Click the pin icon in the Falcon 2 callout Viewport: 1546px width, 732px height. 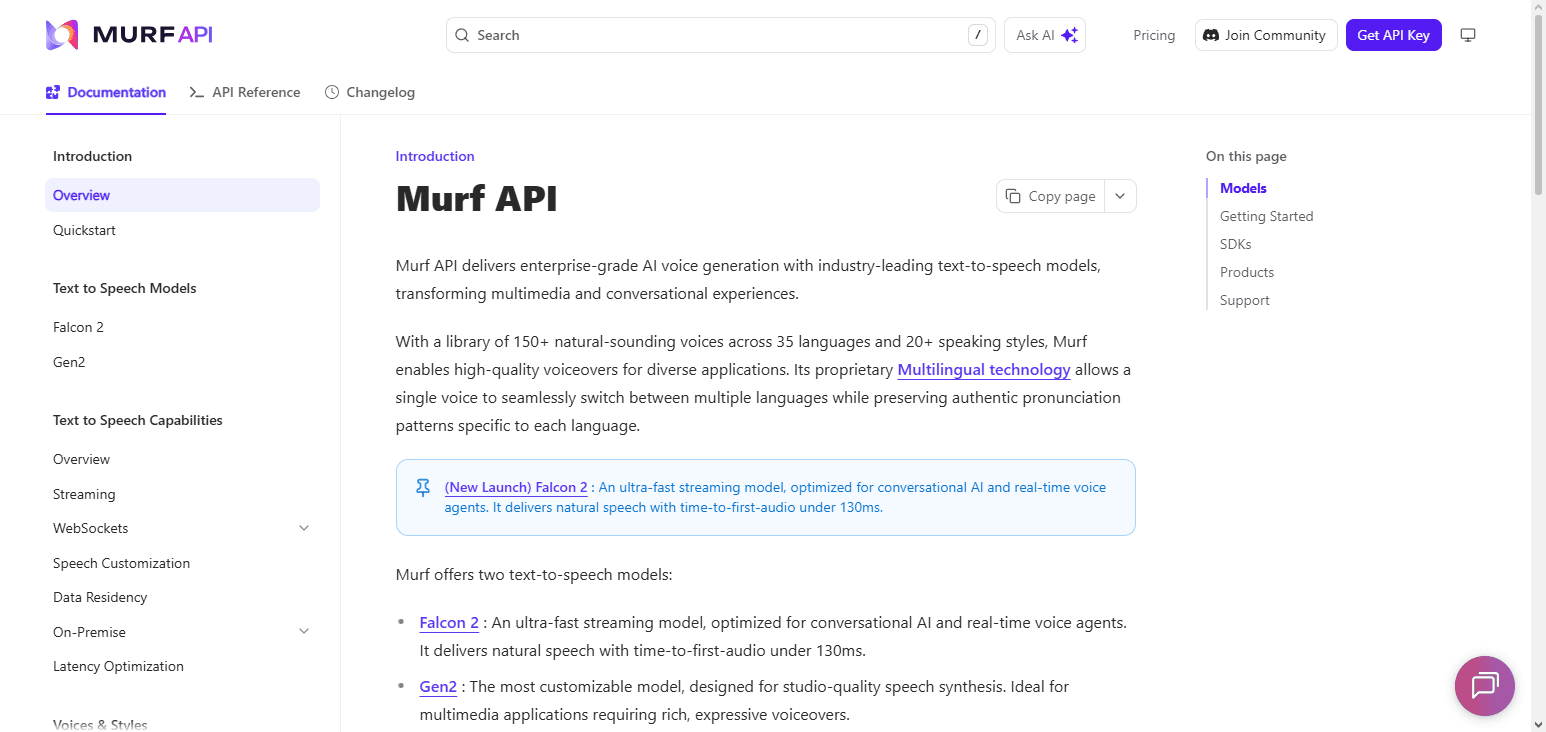pyautogui.click(x=423, y=488)
